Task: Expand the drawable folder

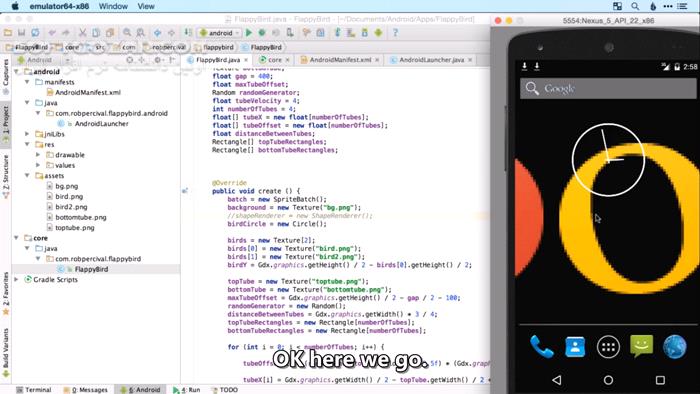Action: coord(38,155)
